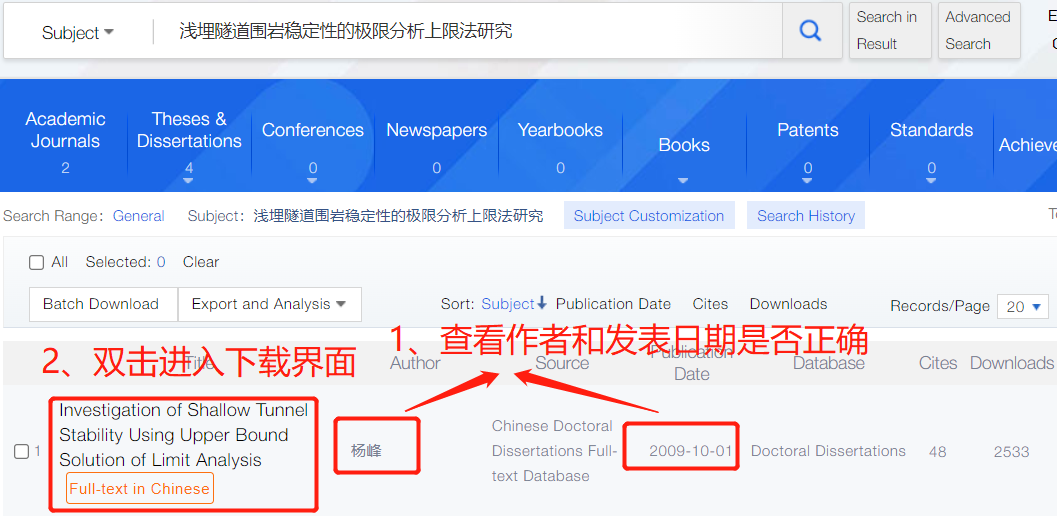Toggle the Subject sort direction arrow
The height and width of the screenshot is (526, 1057).
coord(541,303)
